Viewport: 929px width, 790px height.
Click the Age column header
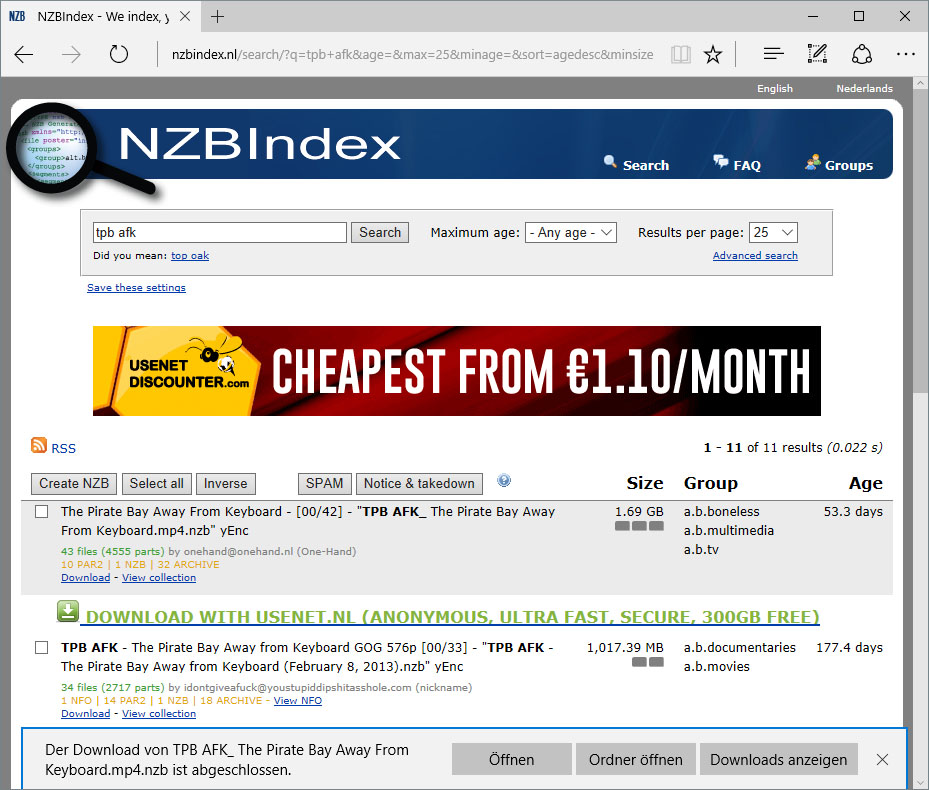point(866,484)
